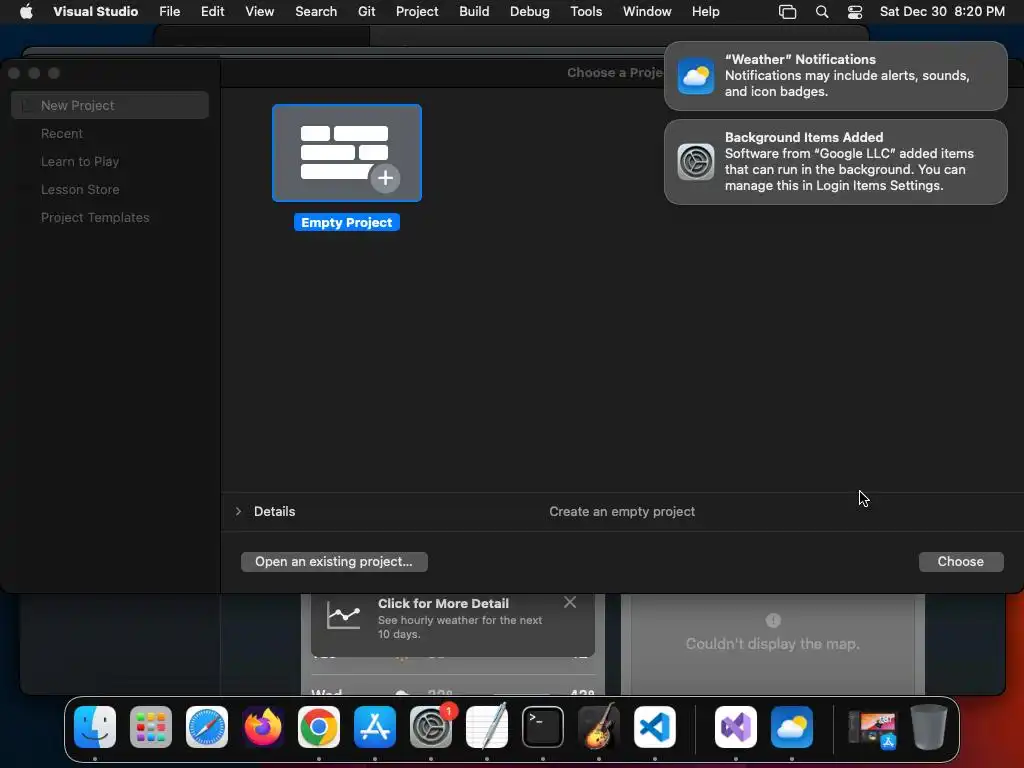The width and height of the screenshot is (1024, 768).
Task: Click System Settings icon in notification
Action: click(x=696, y=162)
